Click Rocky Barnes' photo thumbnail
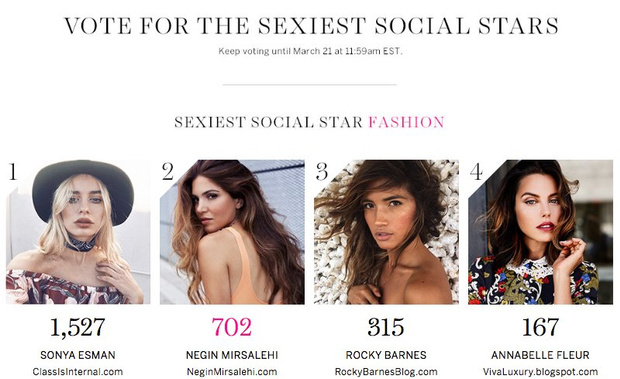The image size is (620, 379). (386, 232)
